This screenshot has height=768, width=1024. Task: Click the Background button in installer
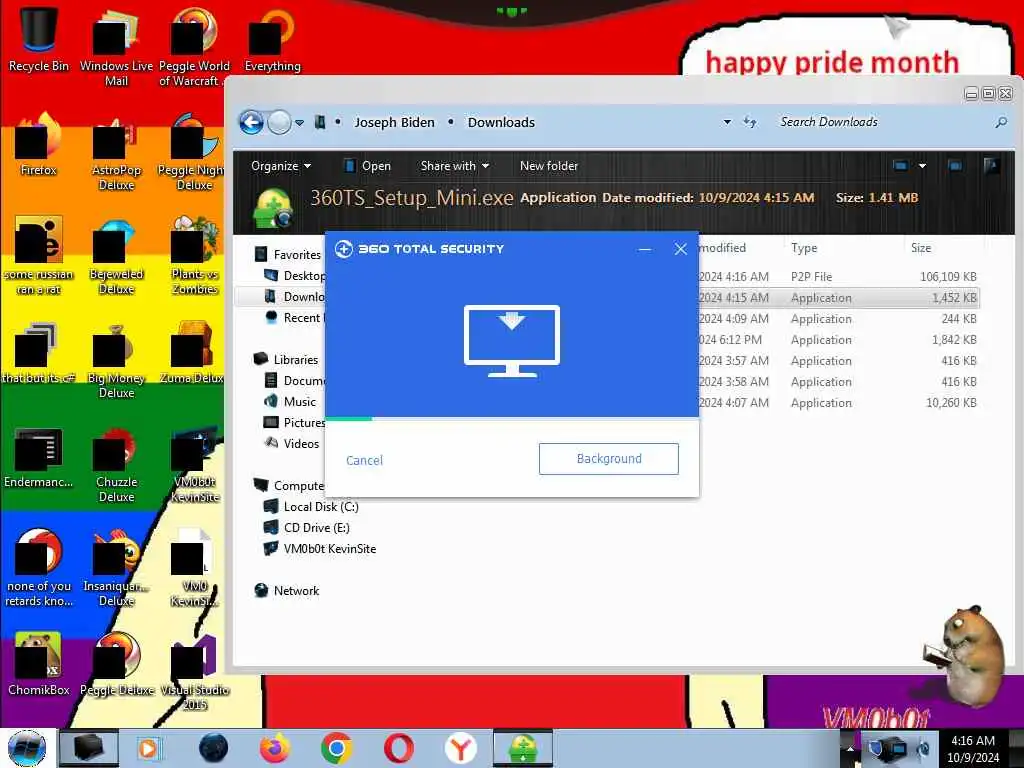click(609, 459)
